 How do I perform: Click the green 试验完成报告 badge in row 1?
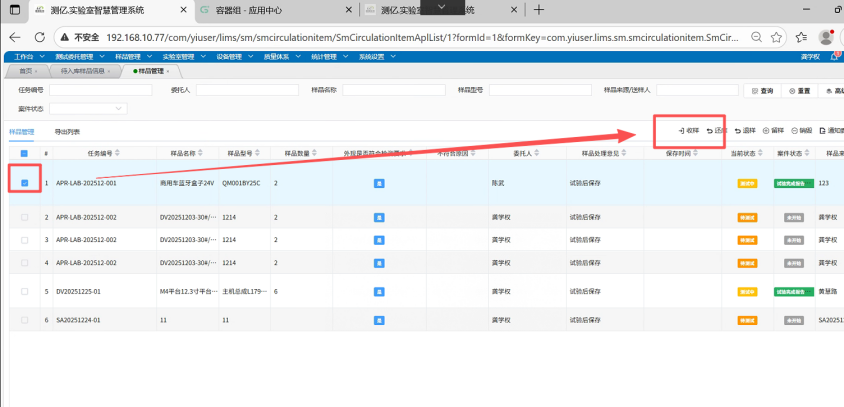794,183
